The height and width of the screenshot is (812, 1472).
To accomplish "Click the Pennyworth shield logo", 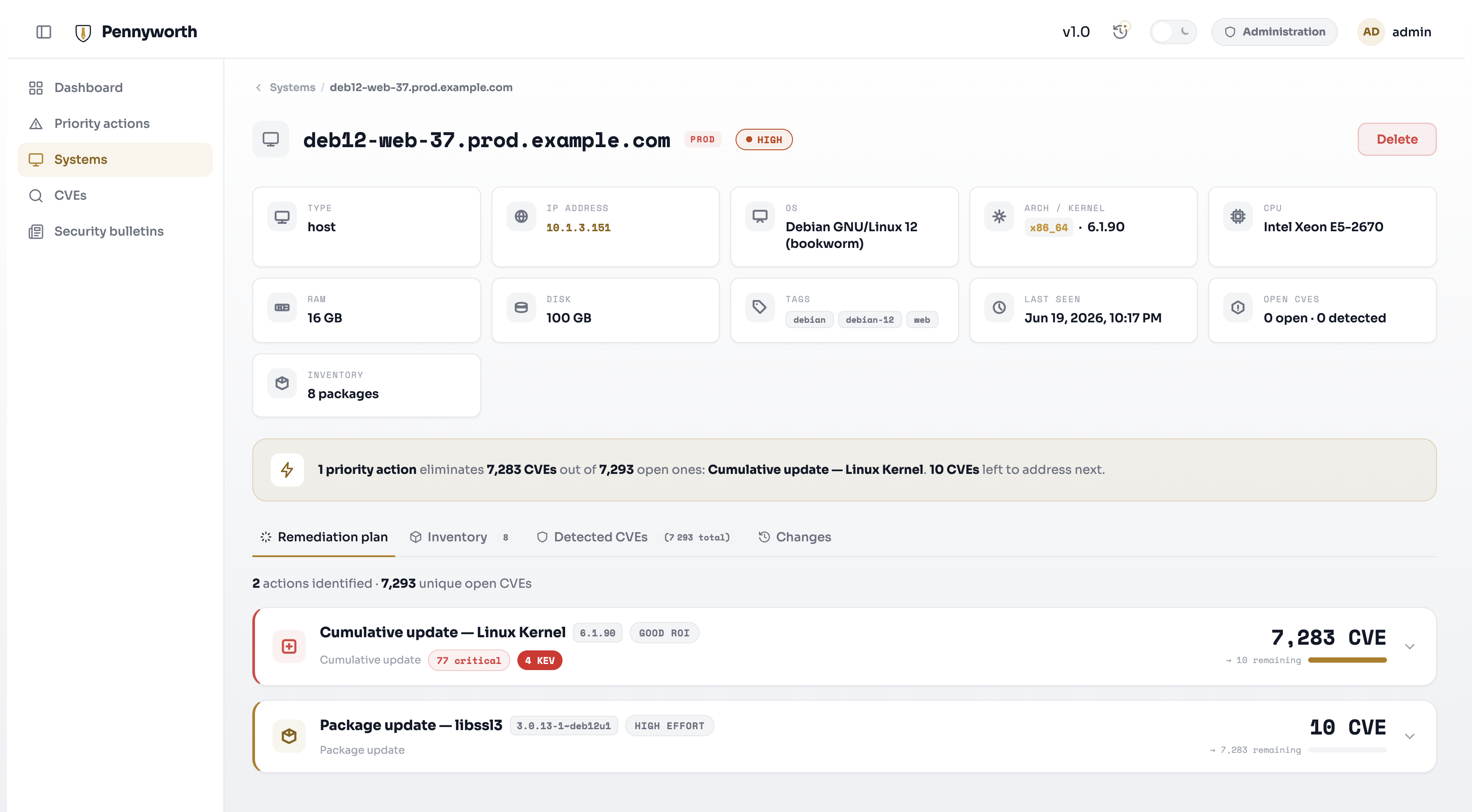I will click(x=83, y=32).
